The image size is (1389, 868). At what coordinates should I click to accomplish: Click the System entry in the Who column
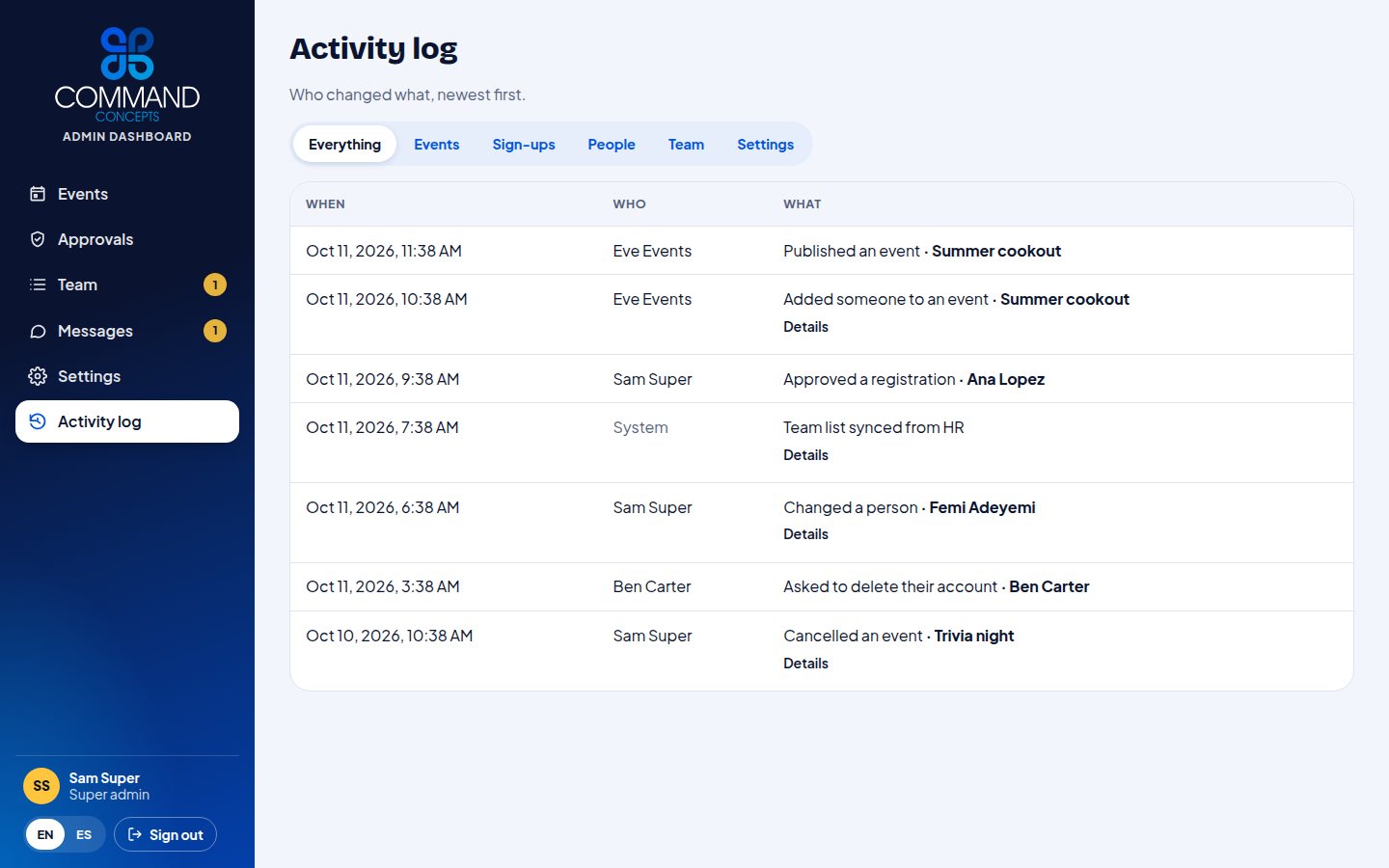point(640,427)
